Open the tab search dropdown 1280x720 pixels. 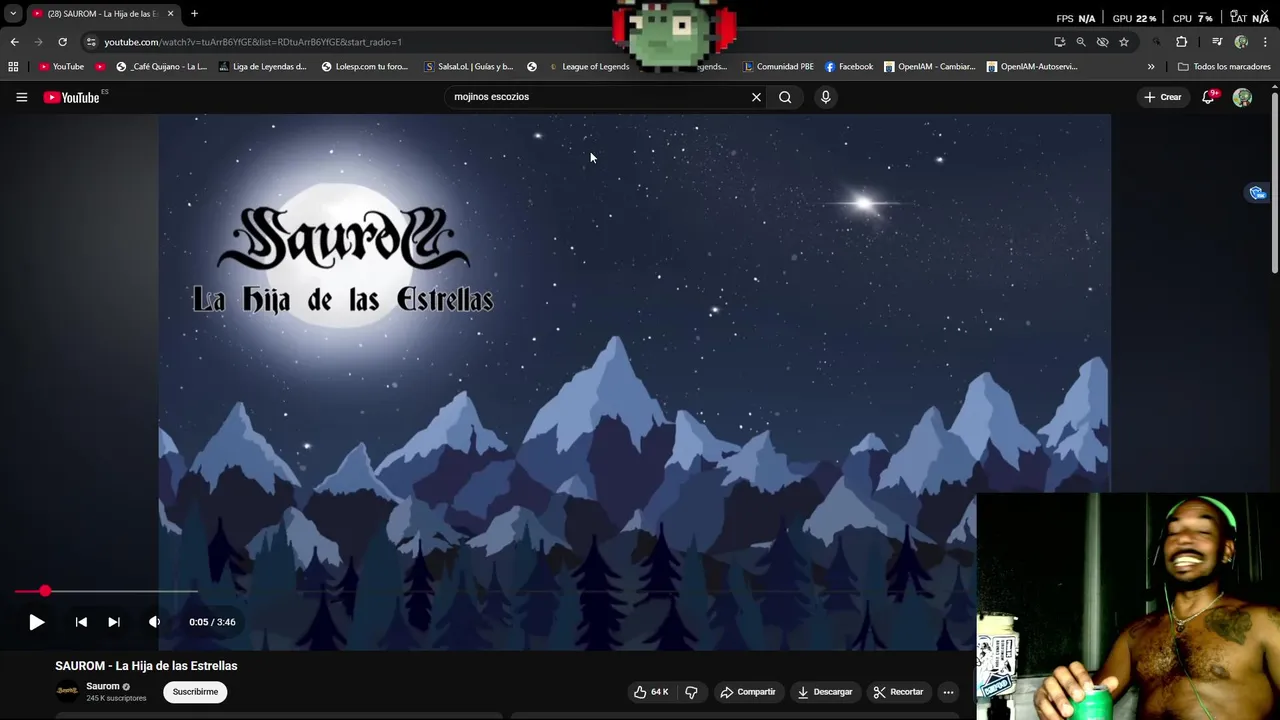pyautogui.click(x=13, y=14)
